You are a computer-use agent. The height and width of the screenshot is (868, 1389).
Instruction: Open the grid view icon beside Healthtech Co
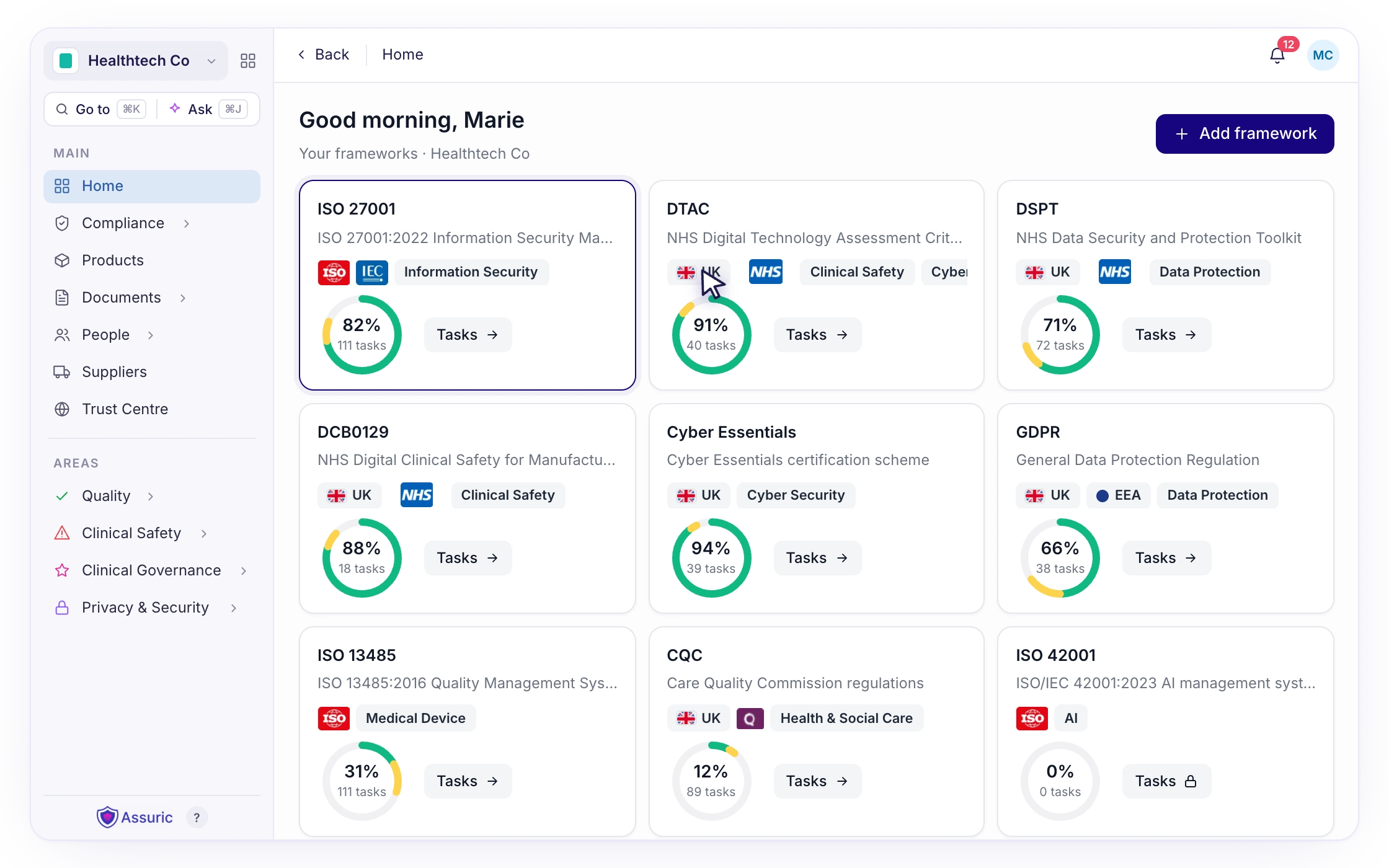(248, 61)
